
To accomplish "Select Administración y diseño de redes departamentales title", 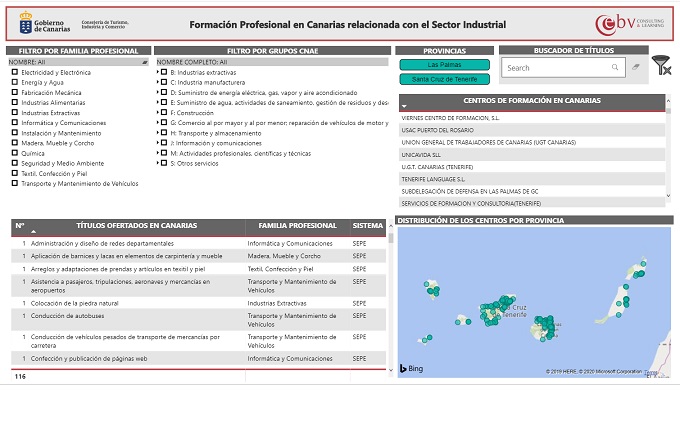I will coord(199,244).
